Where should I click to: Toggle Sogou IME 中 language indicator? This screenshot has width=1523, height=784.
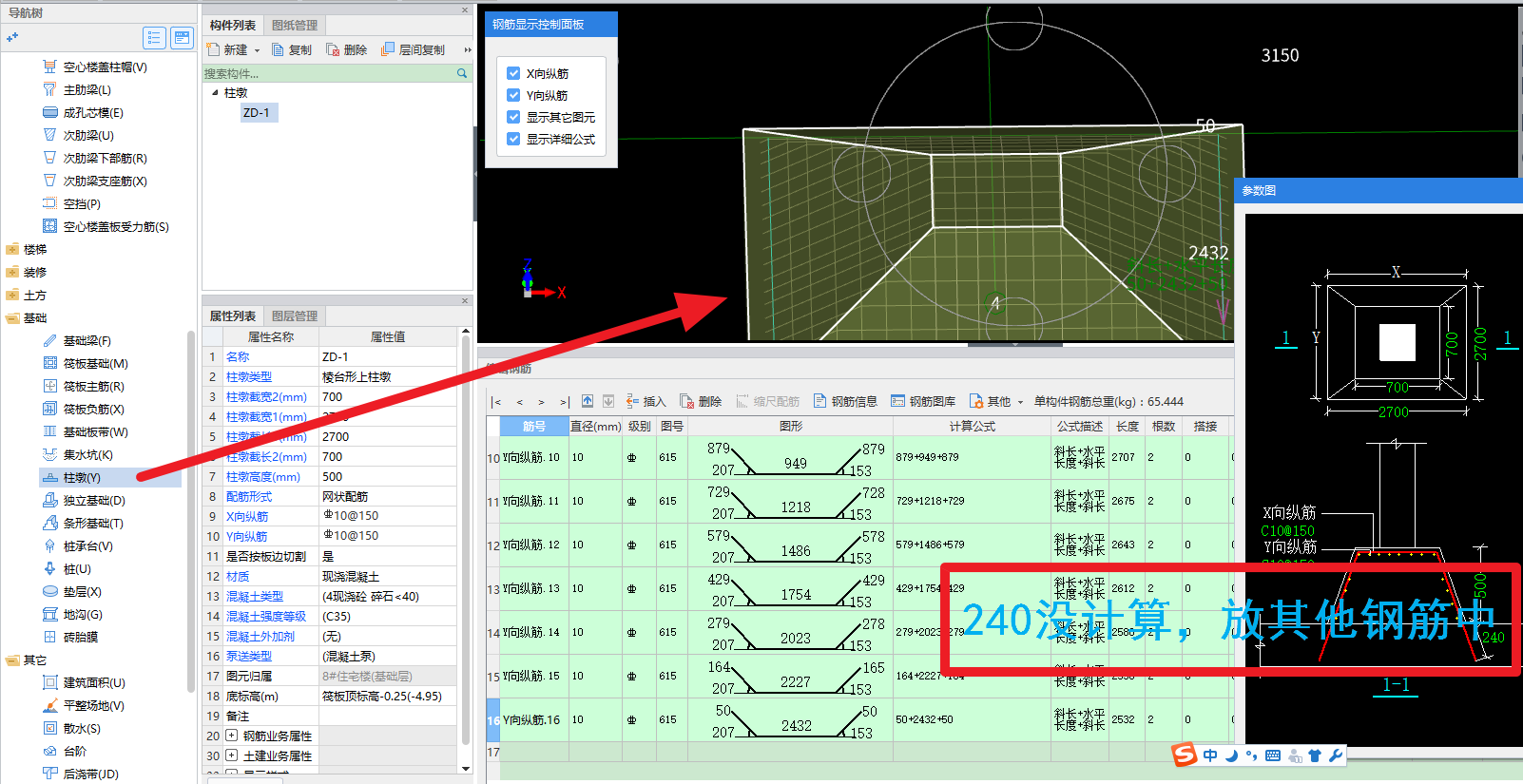1210,755
